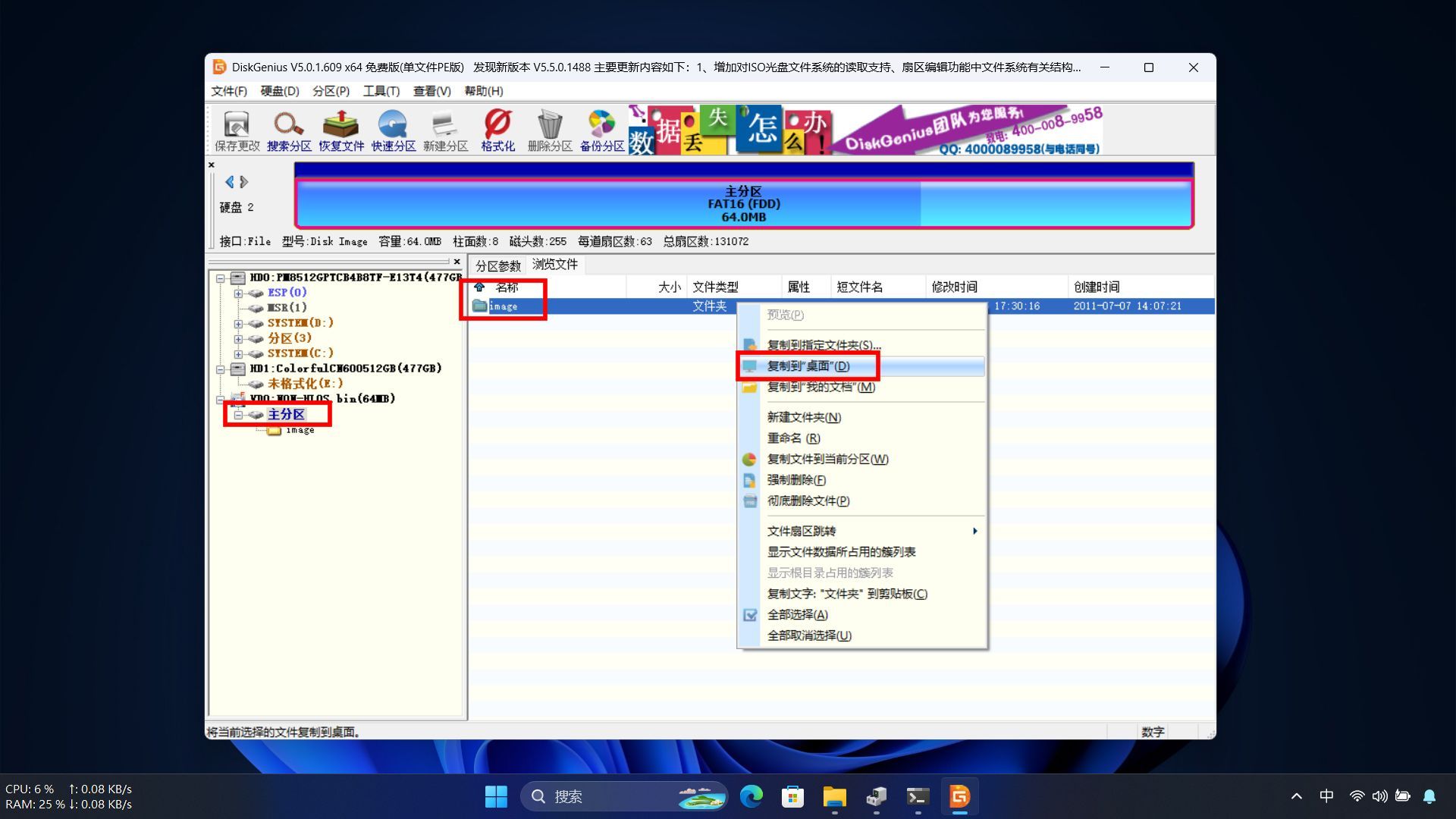
Task: Click the New Partition (新建分区) icon
Action: tap(445, 130)
